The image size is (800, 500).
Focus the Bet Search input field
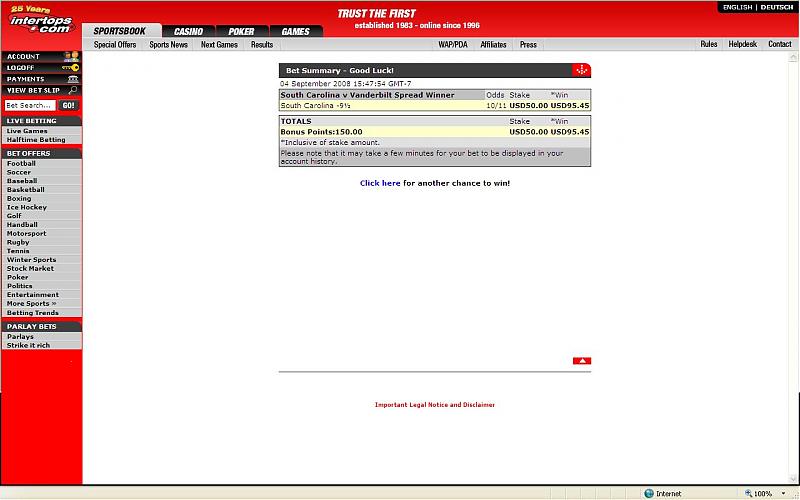(x=29, y=105)
